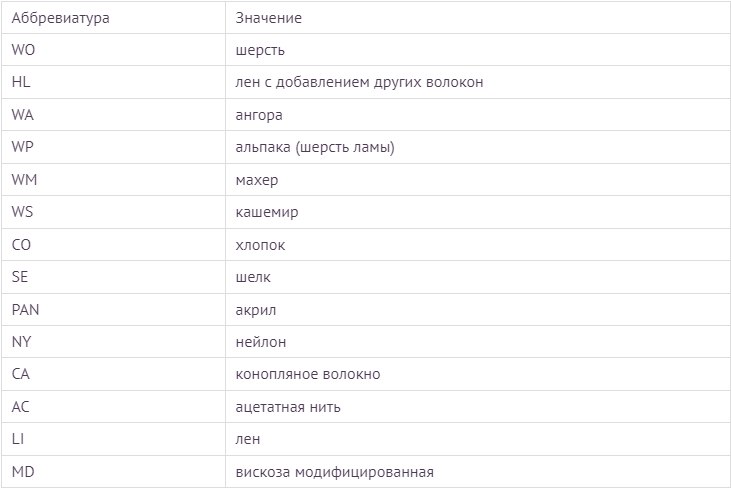Select the PAN abbreviation cell
The height and width of the screenshot is (488, 731).
tap(113, 309)
